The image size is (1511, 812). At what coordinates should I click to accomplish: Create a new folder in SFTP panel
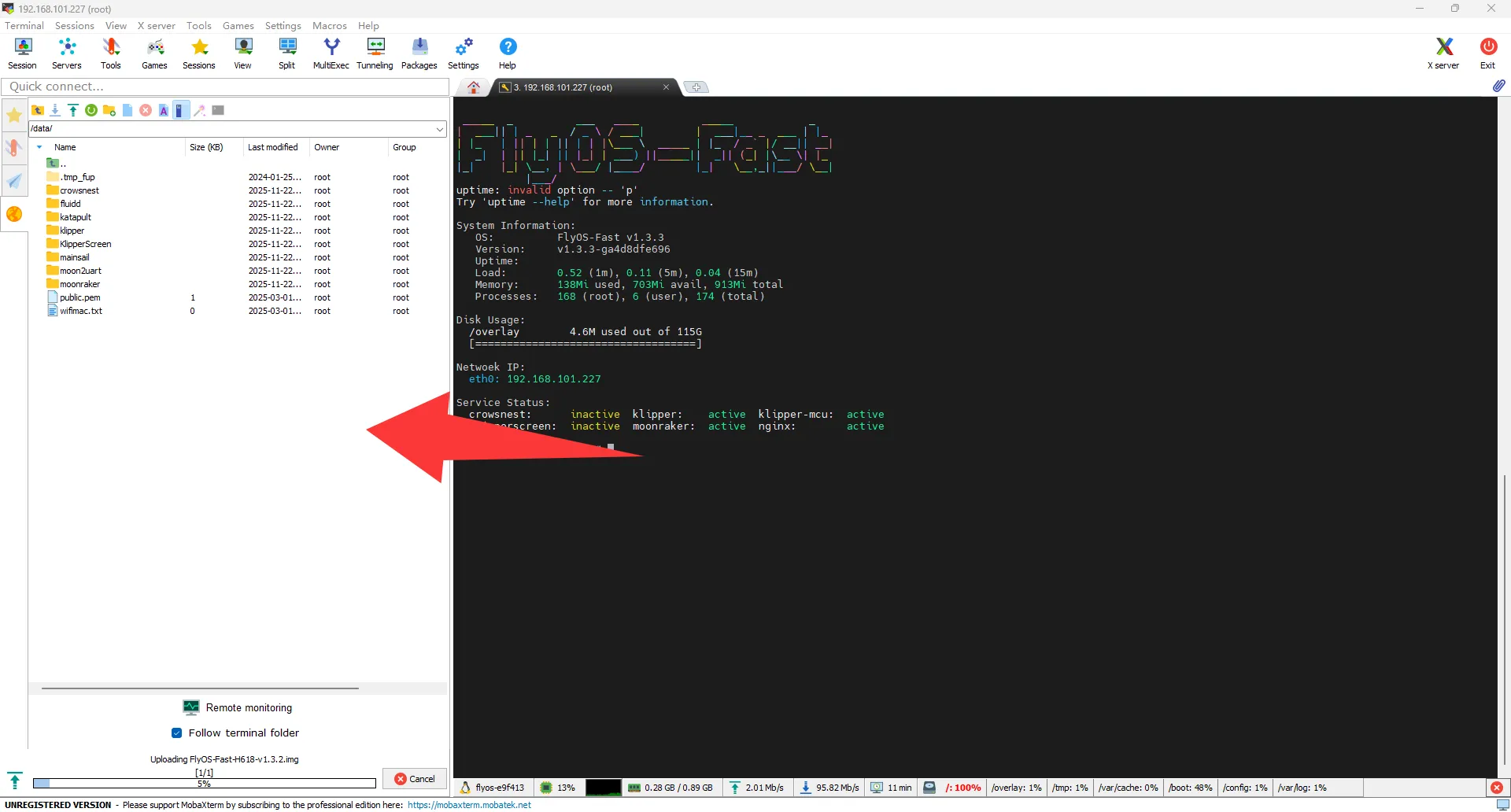(x=109, y=110)
